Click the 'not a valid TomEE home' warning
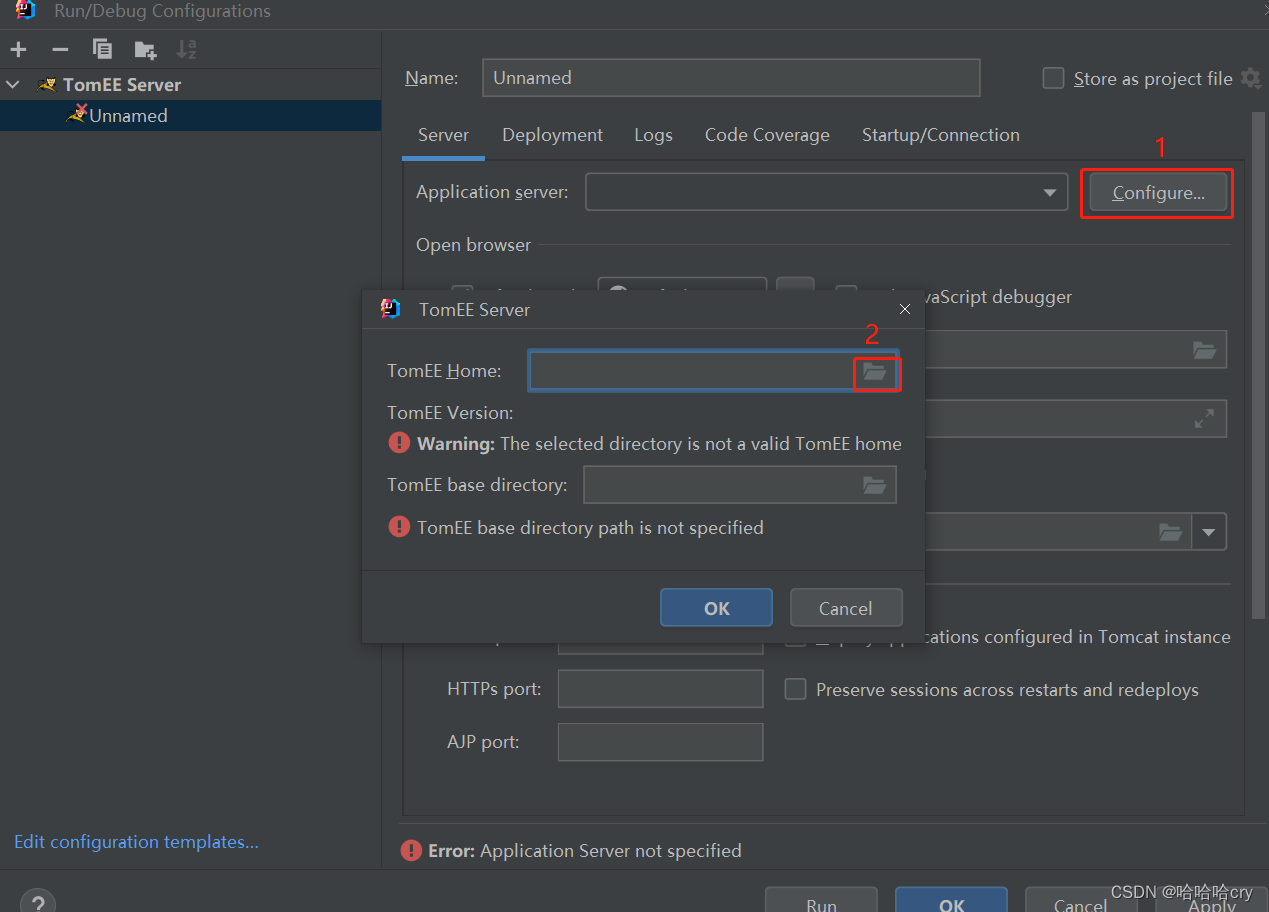 (659, 443)
